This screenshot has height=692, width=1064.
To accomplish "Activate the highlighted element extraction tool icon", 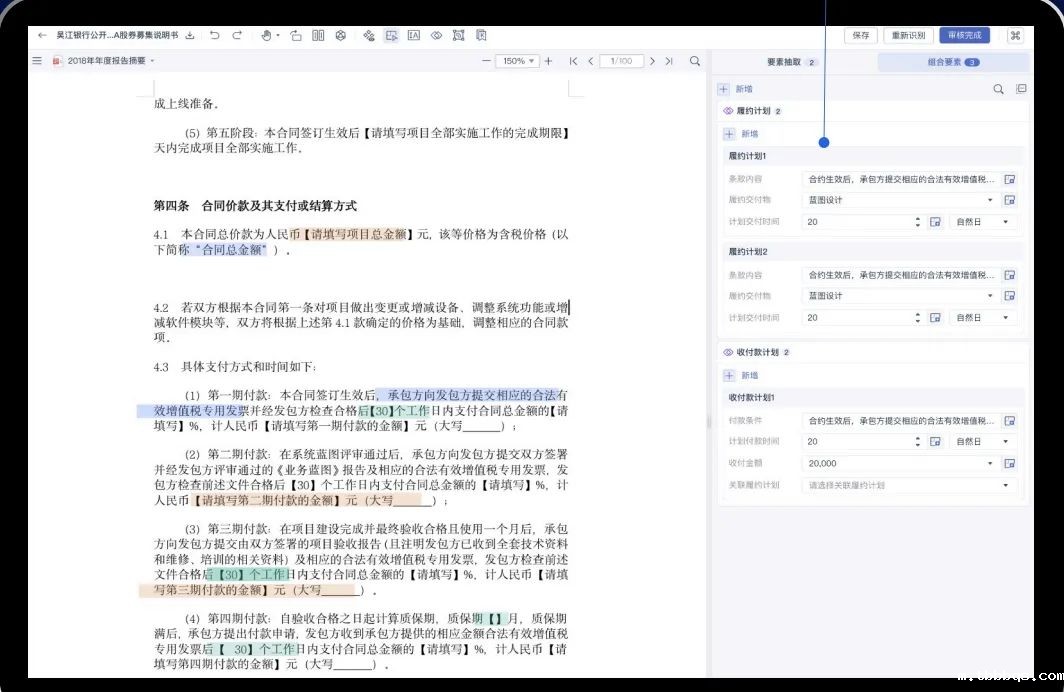I will pos(390,35).
